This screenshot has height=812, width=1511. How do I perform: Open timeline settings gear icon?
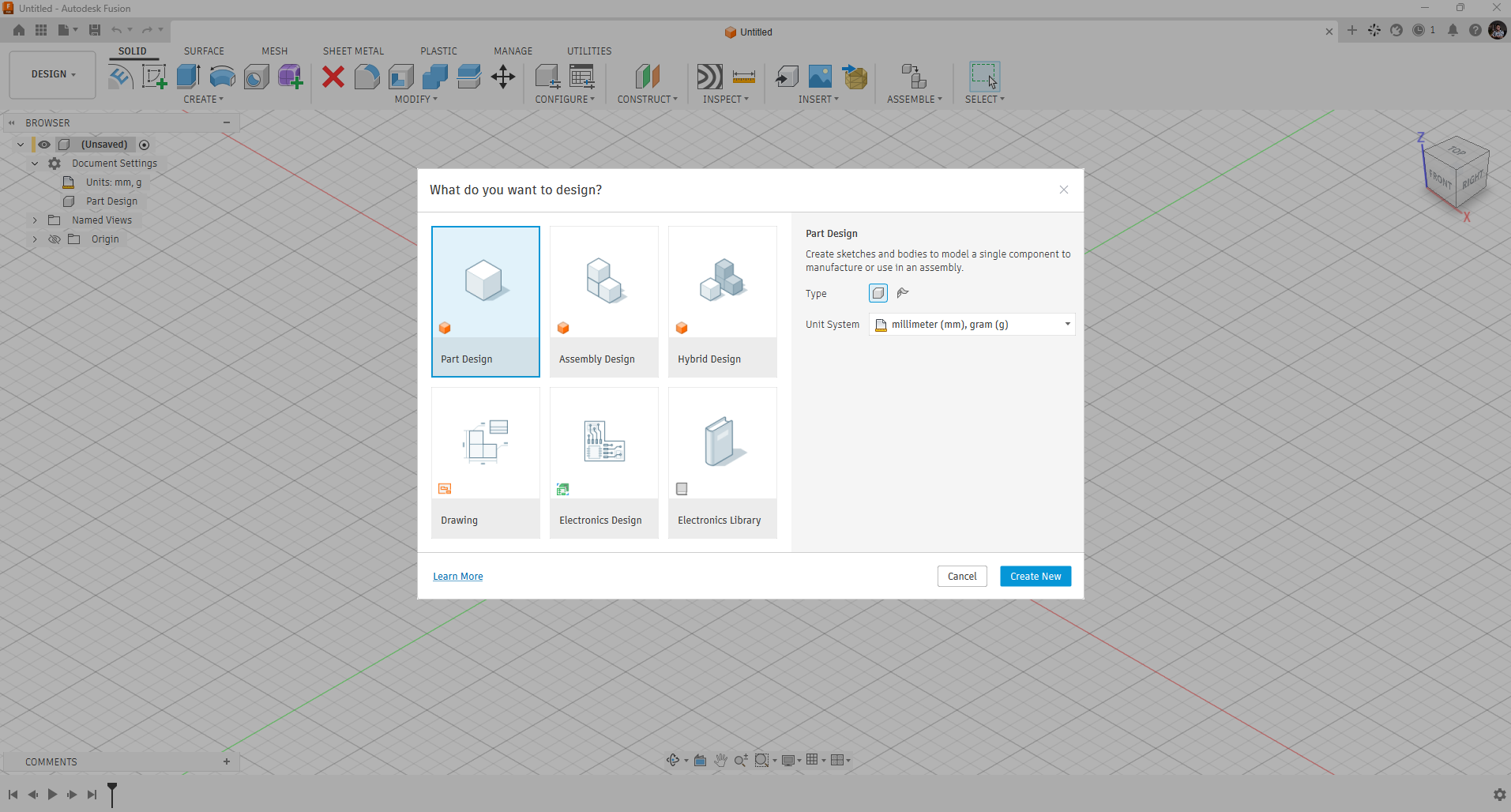coord(1499,795)
